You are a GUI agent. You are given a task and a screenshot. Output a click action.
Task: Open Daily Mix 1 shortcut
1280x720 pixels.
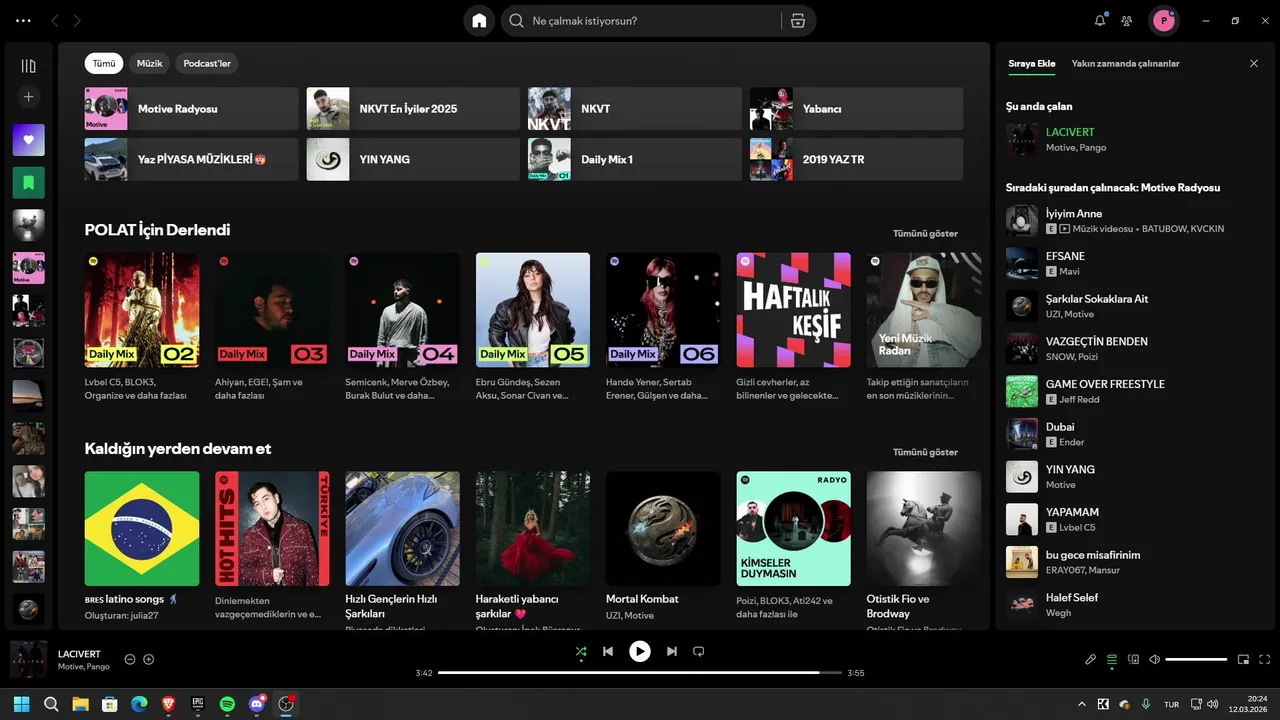(x=635, y=159)
